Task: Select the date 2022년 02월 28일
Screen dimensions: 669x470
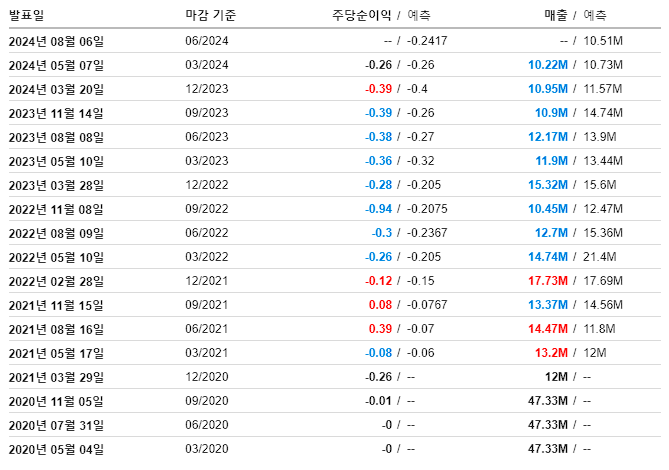Action: click(x=56, y=281)
